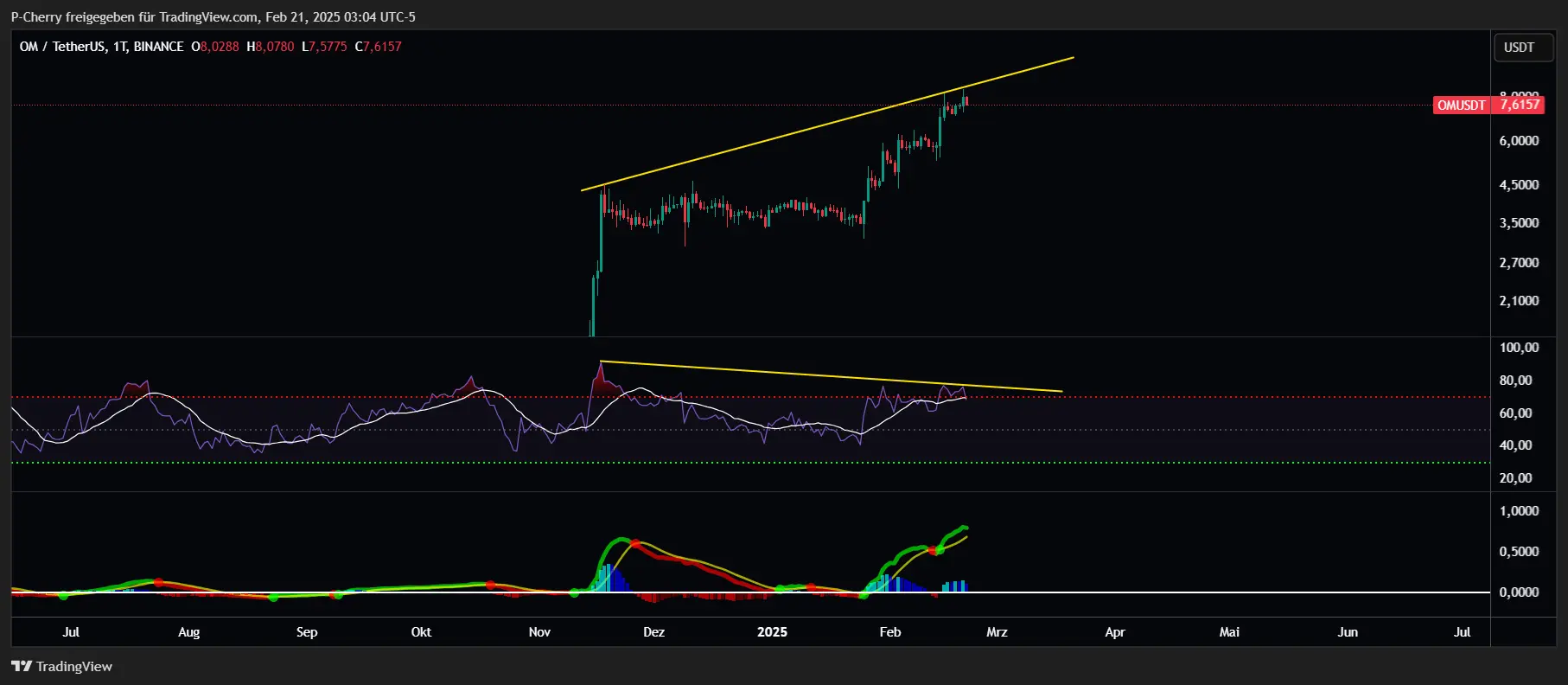Click the 6,0000 price axis label
Screen dimensions: 1568x685
pos(1519,141)
